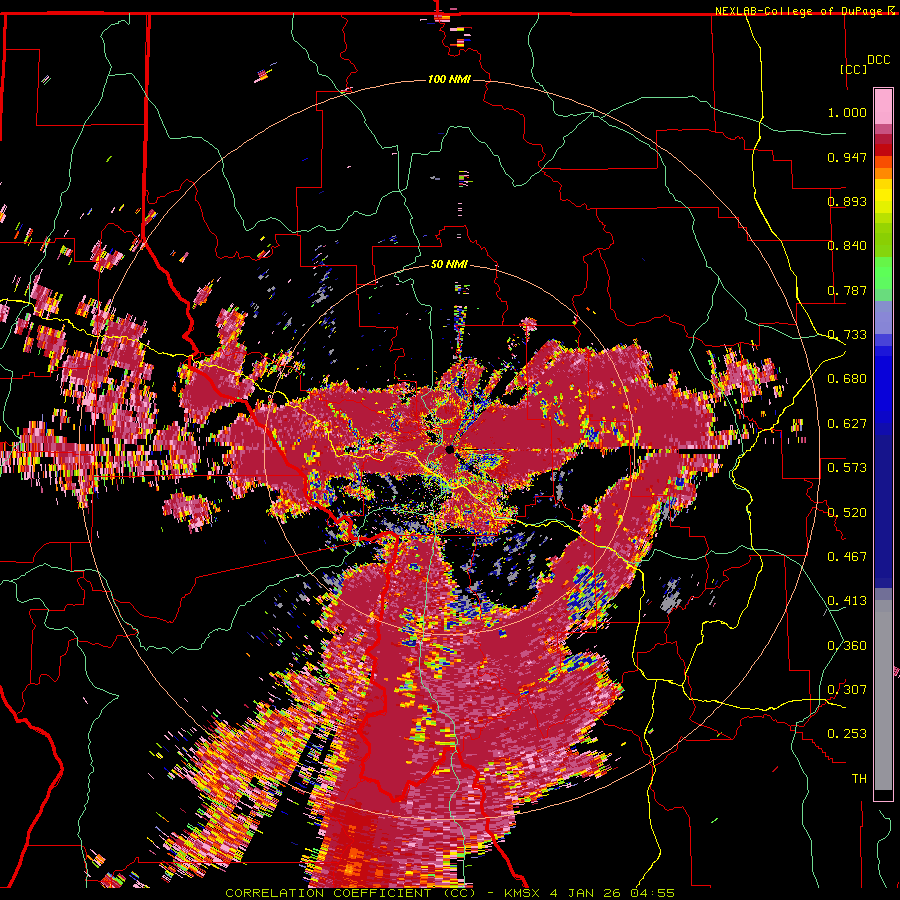The width and height of the screenshot is (900, 900).
Task: Click the 0.733 value on color scale
Action: coord(847,335)
